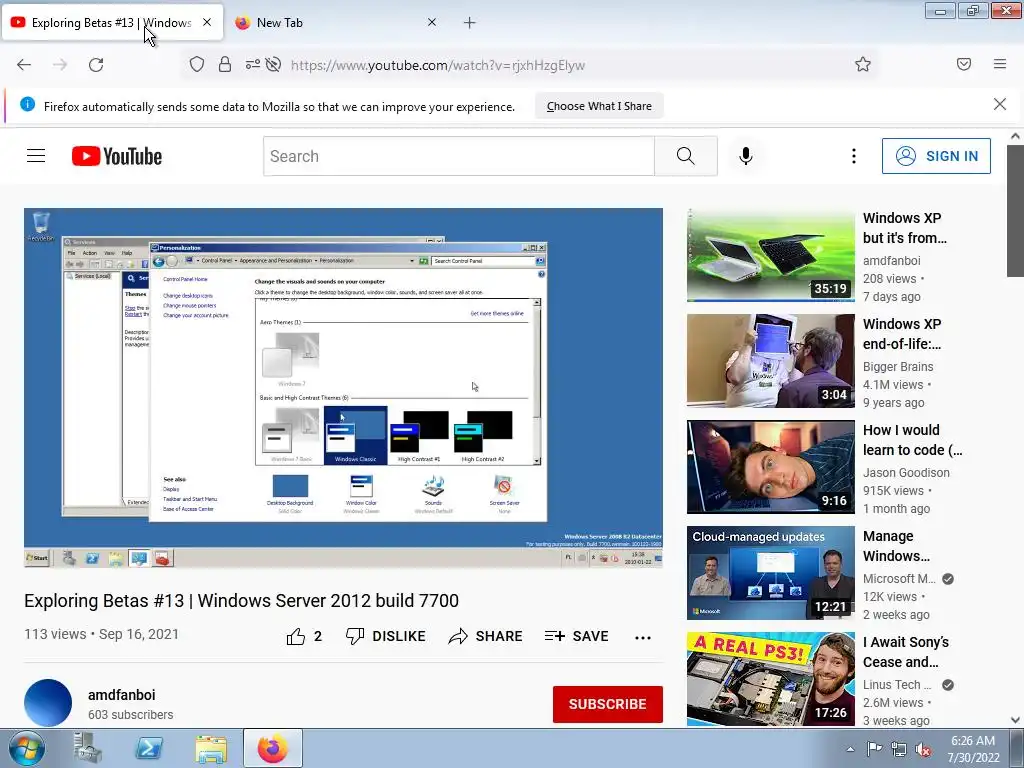Open the site permissions icon in address bar
1024x768 pixels.
pyautogui.click(x=252, y=65)
